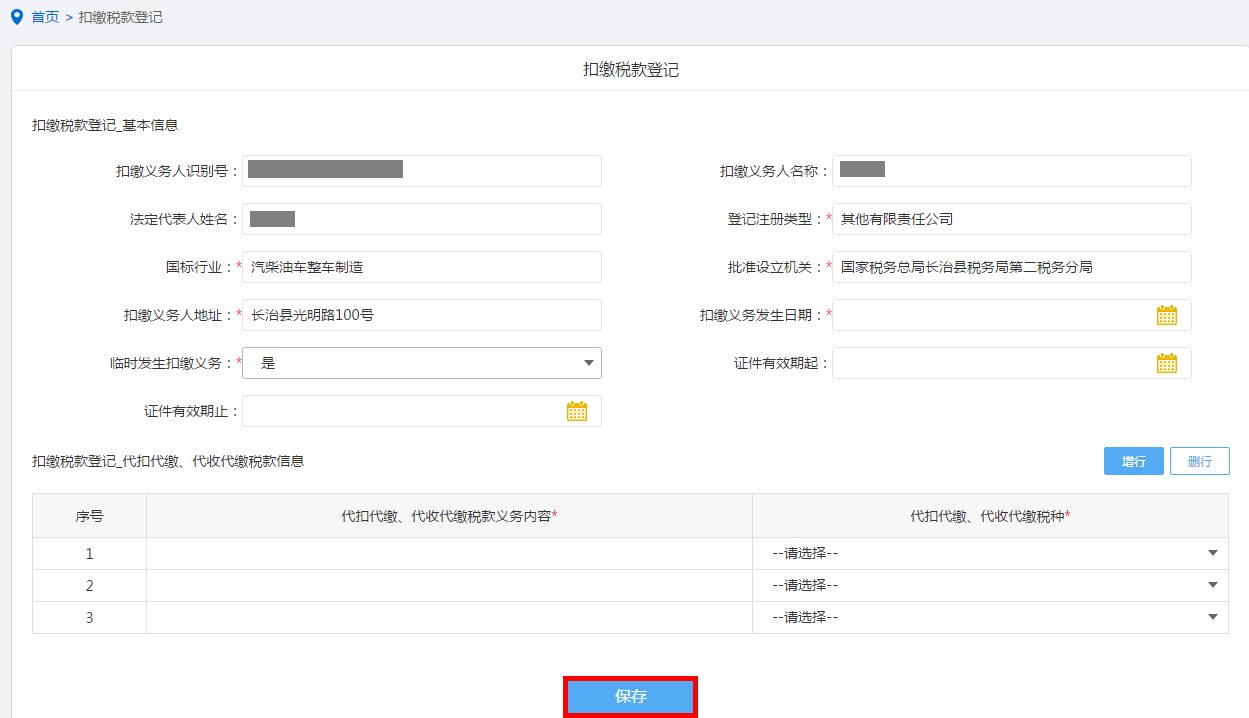1249x718 pixels.
Task: Click the 扣缴义务发生日期 input field
Action: (1012, 315)
